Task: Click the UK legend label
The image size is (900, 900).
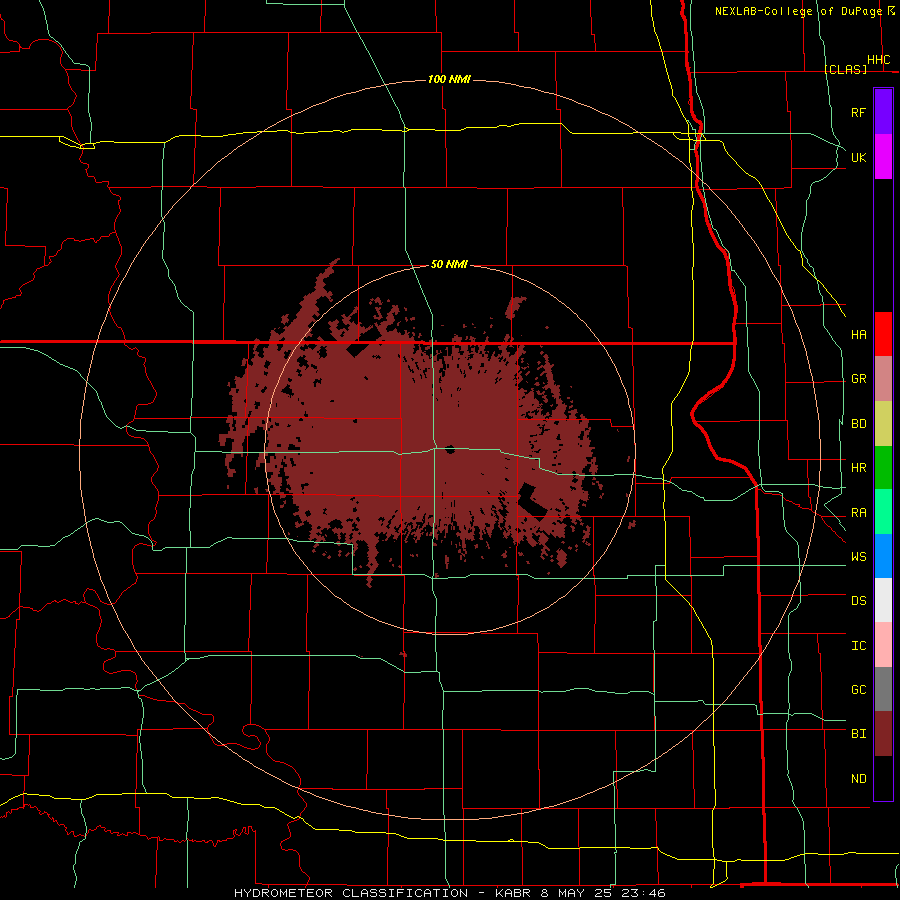Action: coord(858,157)
